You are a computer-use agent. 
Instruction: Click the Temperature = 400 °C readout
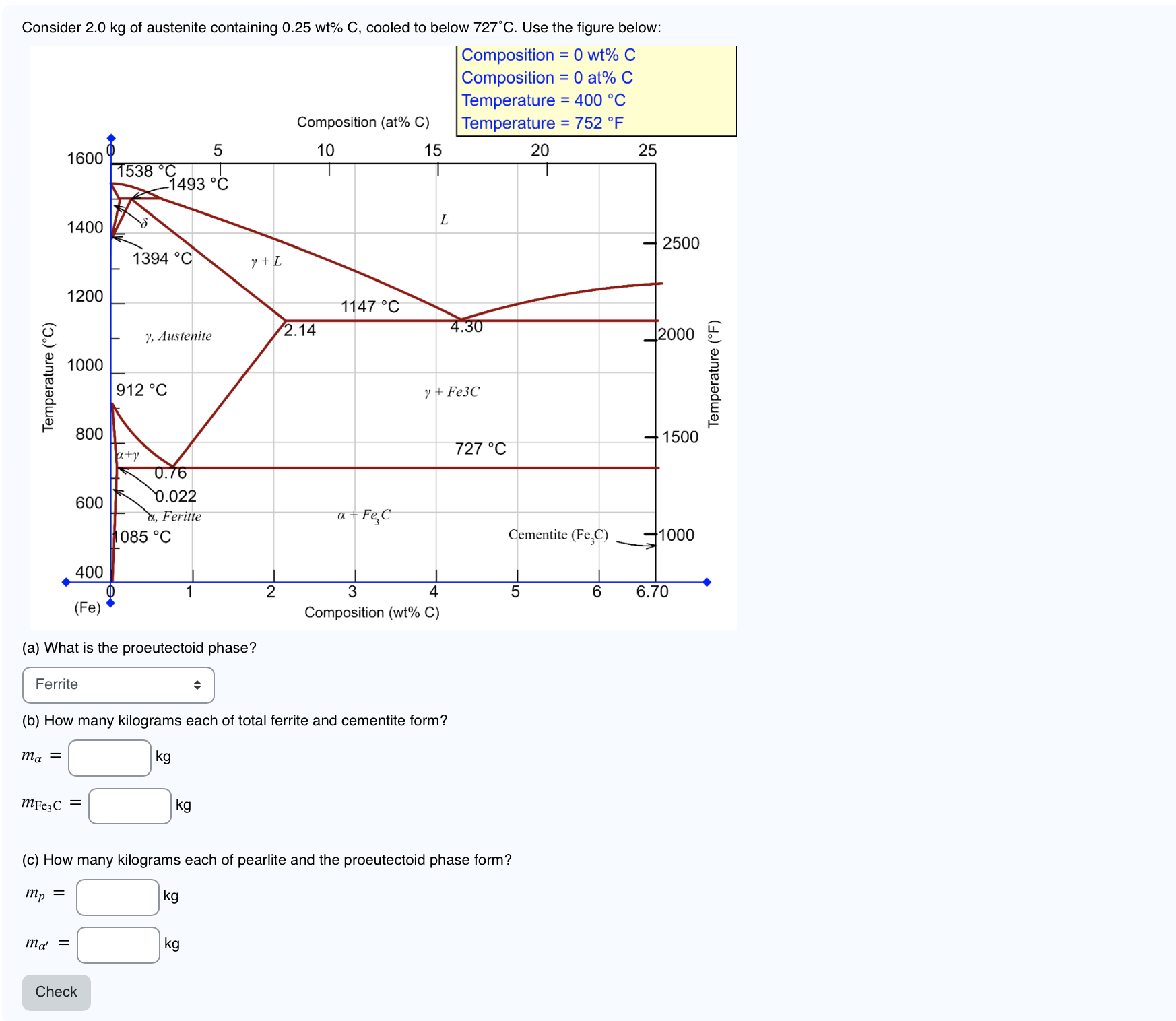[x=544, y=100]
